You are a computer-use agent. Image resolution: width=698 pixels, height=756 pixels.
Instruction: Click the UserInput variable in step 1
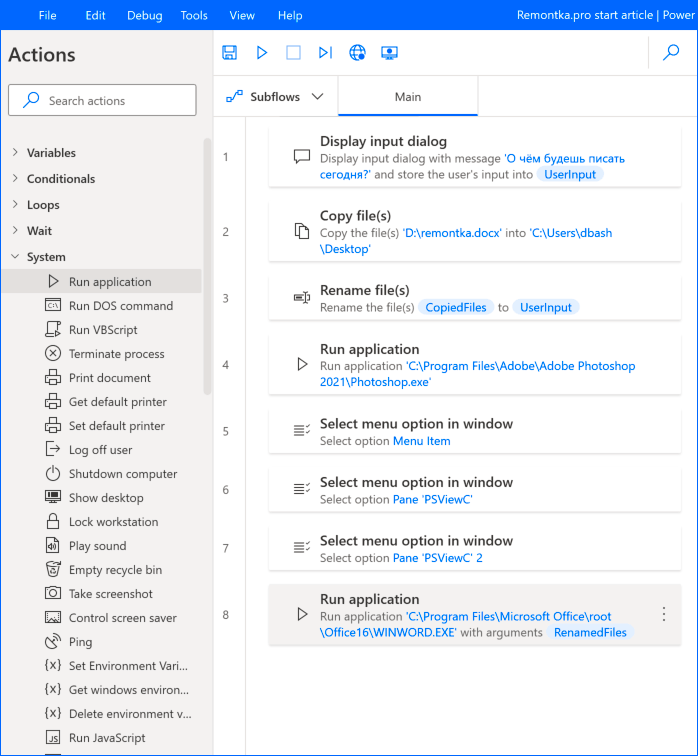570,175
